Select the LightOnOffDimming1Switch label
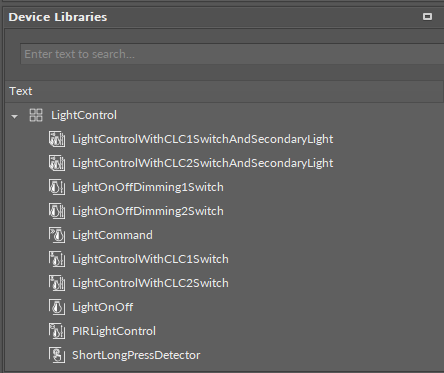 pyautogui.click(x=148, y=187)
